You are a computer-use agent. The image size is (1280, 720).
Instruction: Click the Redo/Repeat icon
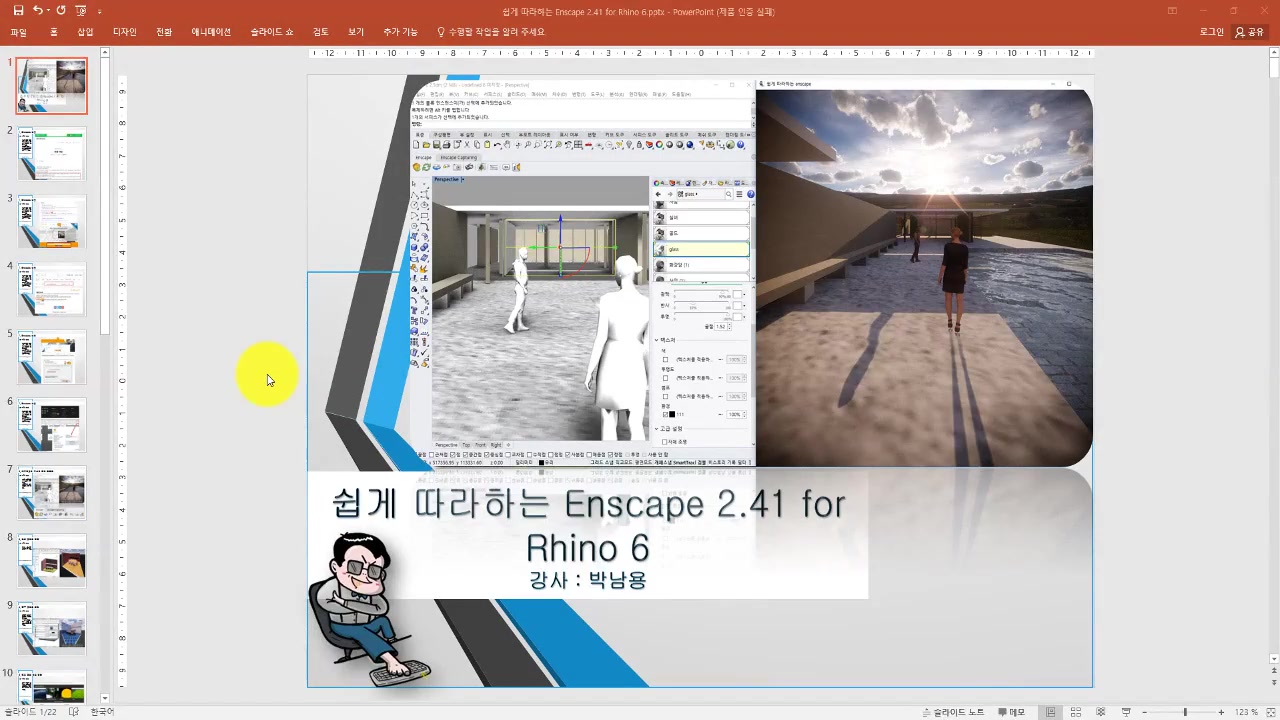[x=61, y=11]
